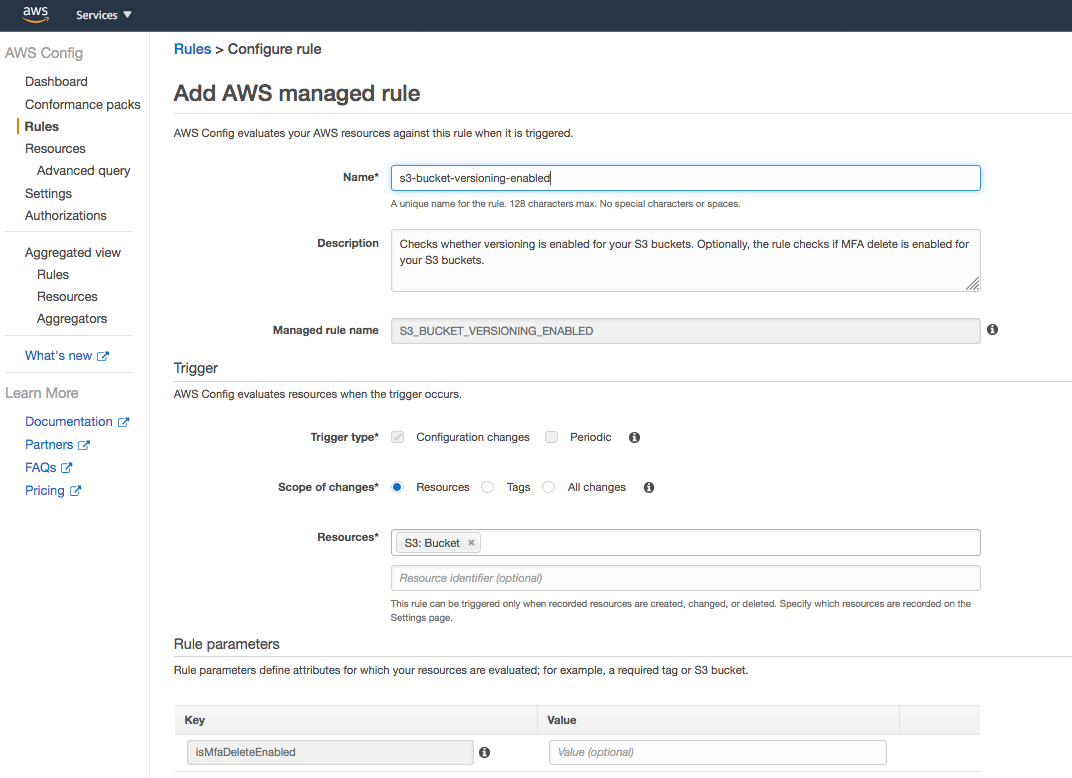Screen dimensions: 1072x778
Task: Click the info icon beside Scope of changes
Action: pyautogui.click(x=648, y=487)
